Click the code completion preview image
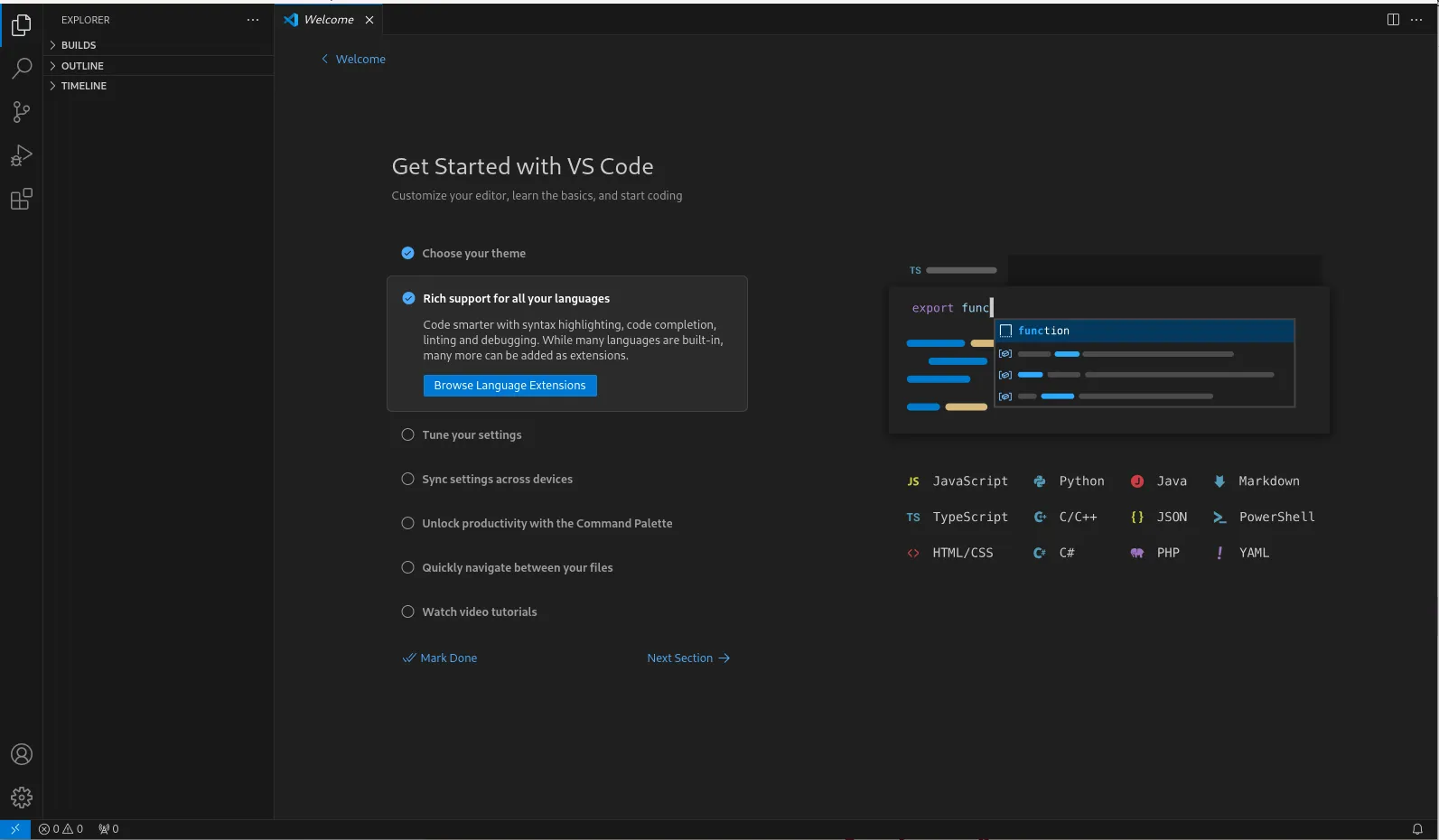This screenshot has height=840, width=1439. click(x=1109, y=344)
